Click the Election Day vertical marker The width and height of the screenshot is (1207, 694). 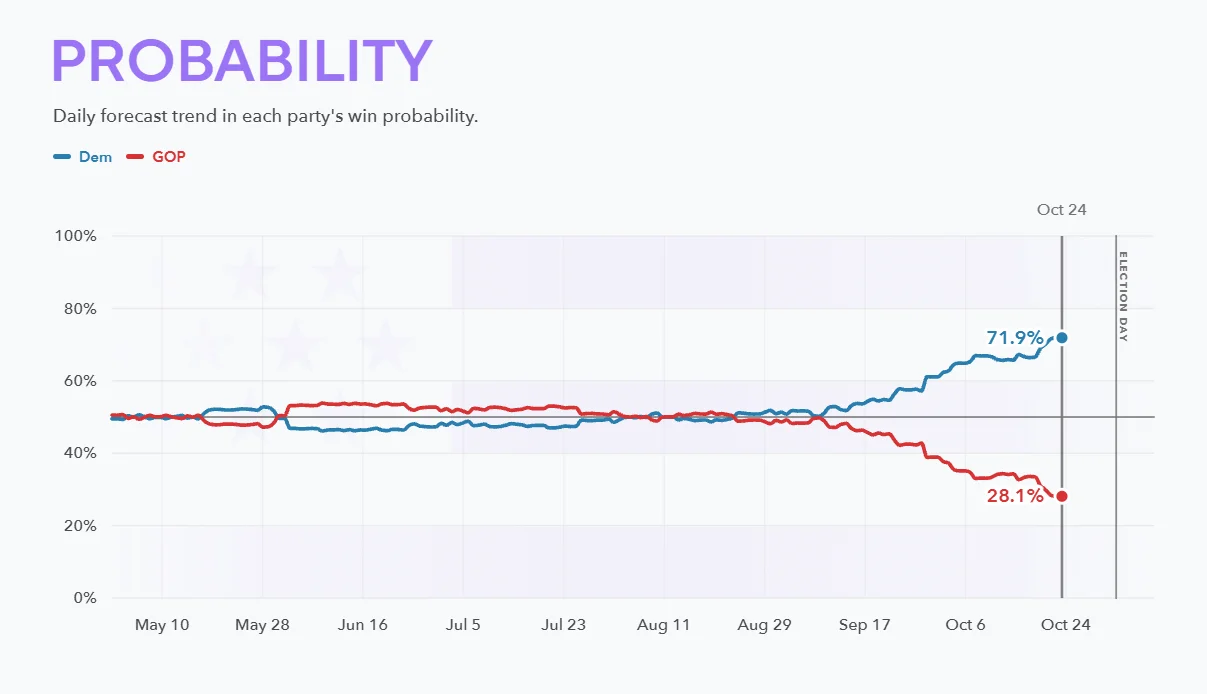(1117, 417)
